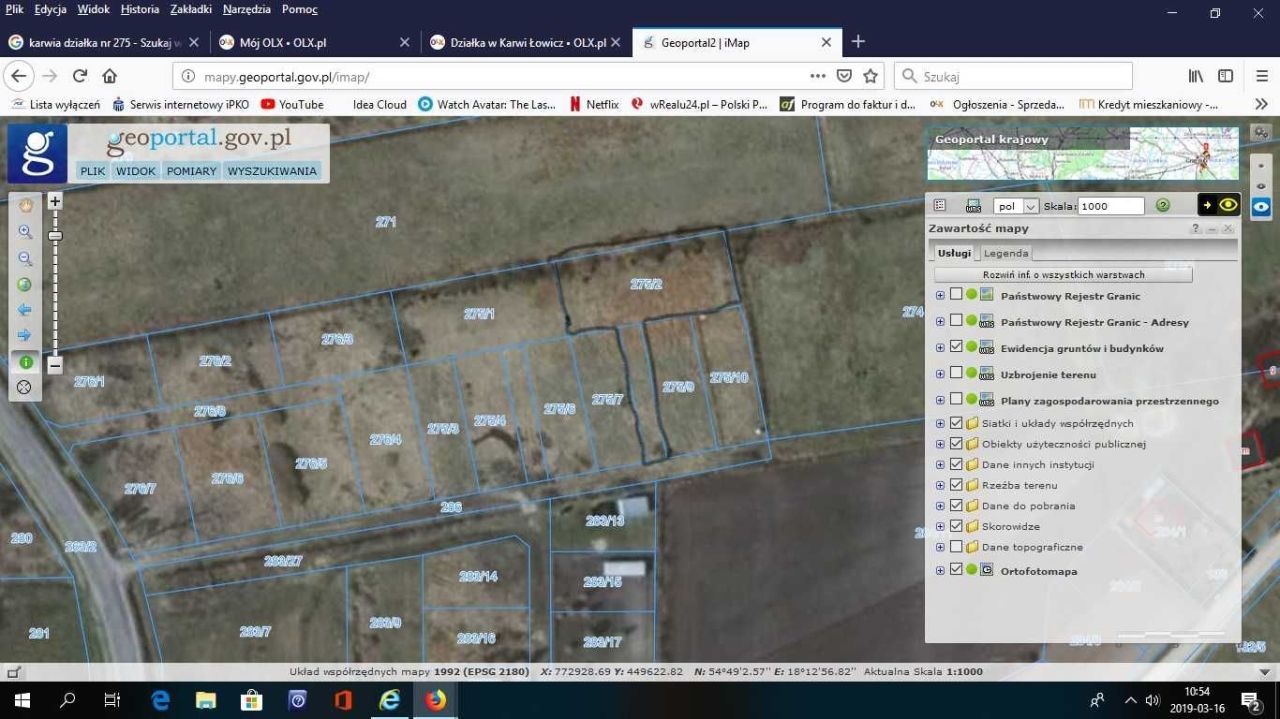This screenshot has height=719, width=1280.
Task: Select the pan hand tool
Action: coord(25,205)
